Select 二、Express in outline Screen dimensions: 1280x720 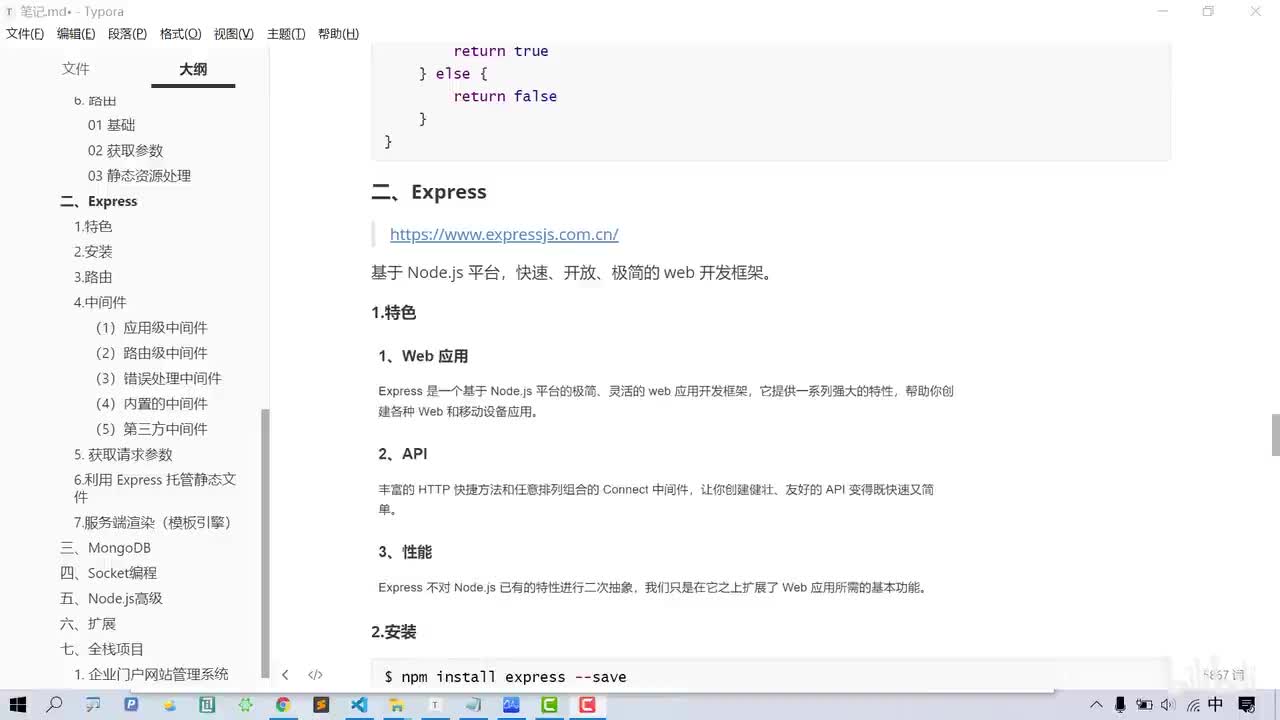click(x=99, y=201)
